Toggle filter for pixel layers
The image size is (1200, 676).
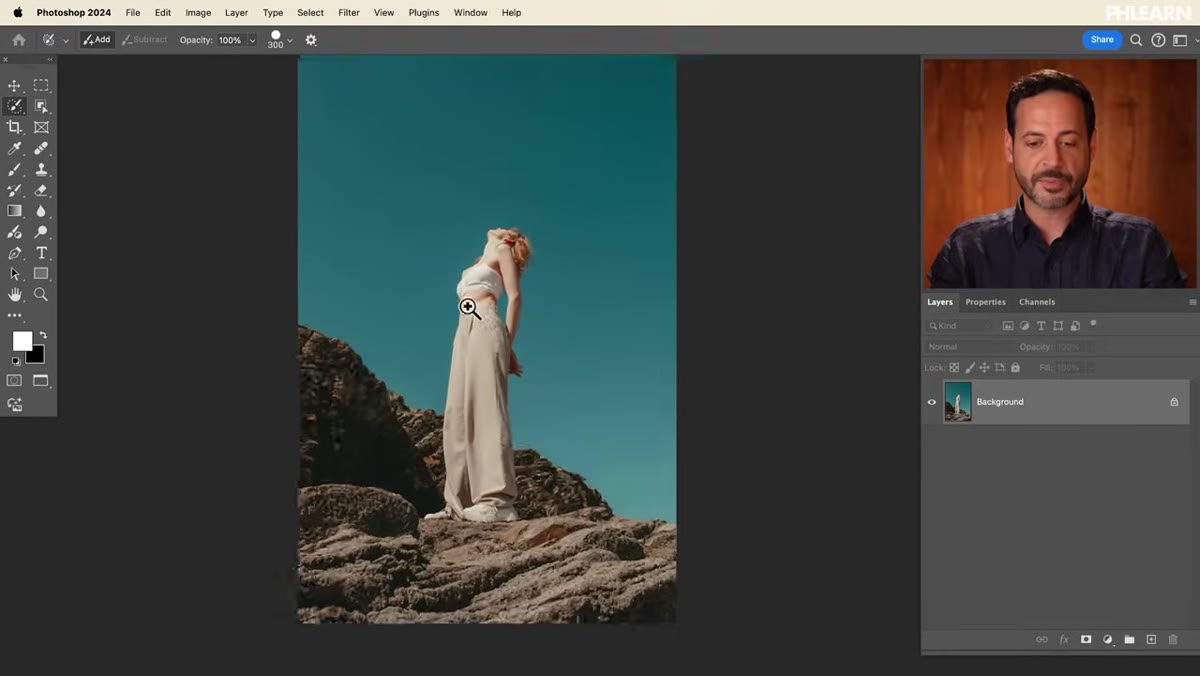1008,326
